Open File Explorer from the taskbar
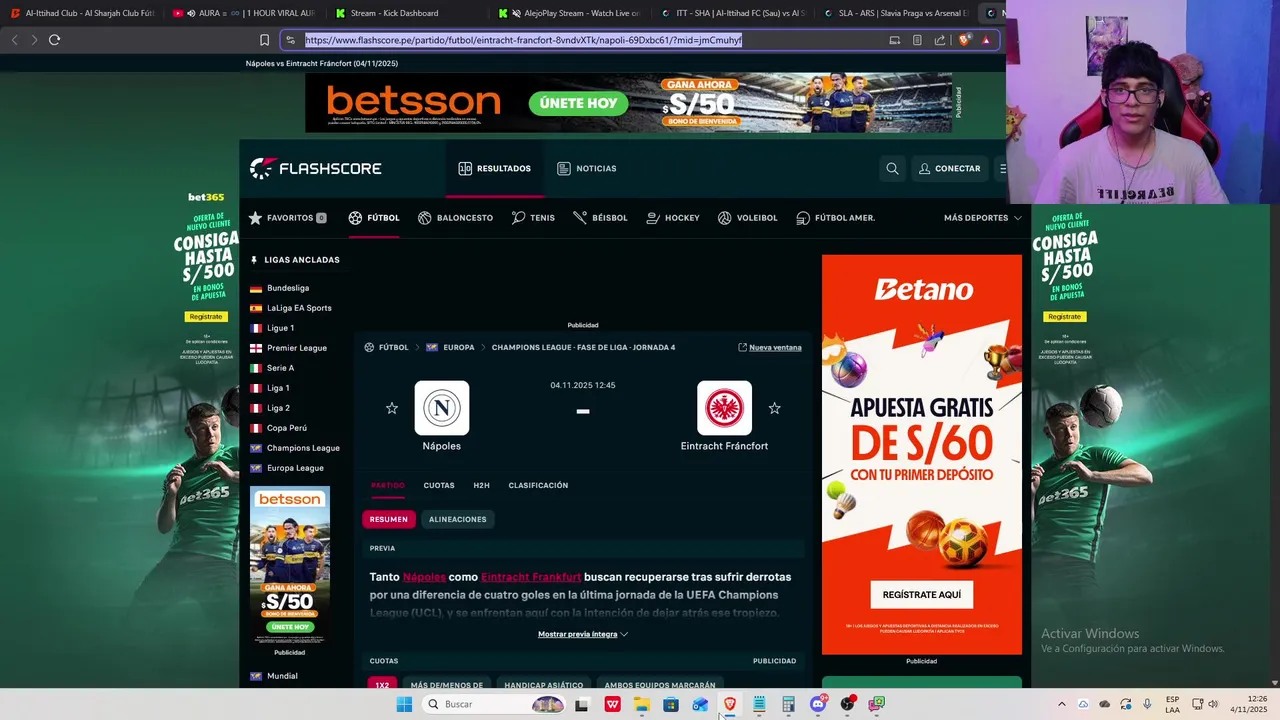Viewport: 1280px width, 720px height. point(641,704)
